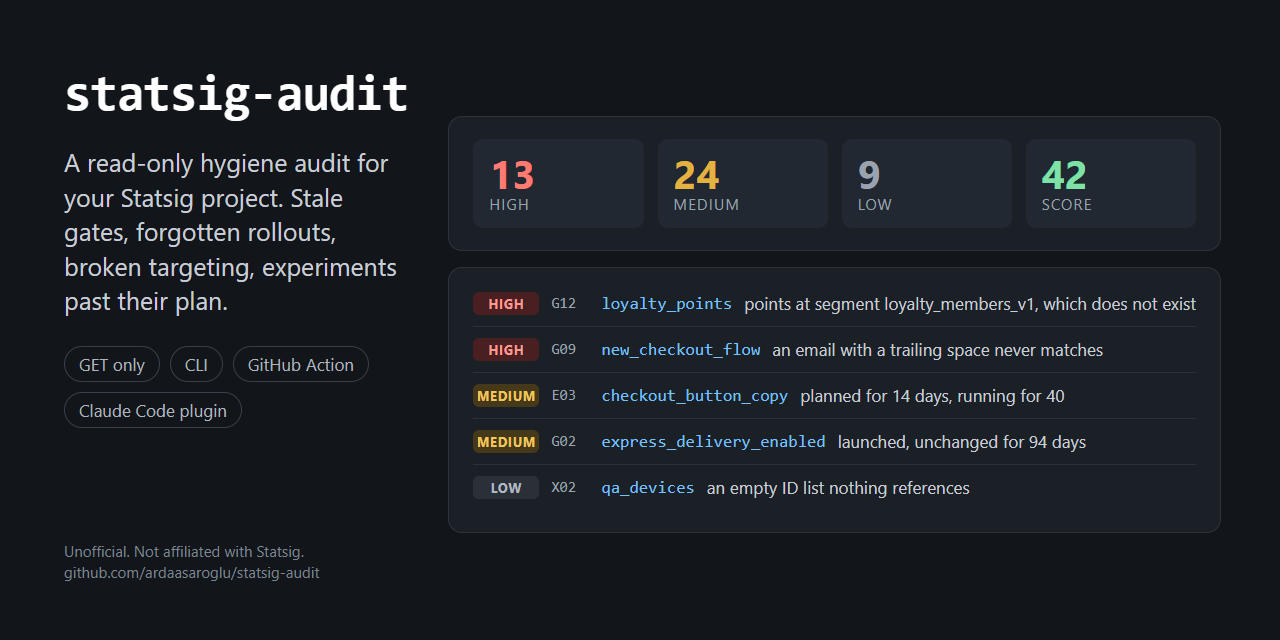Viewport: 1280px width, 640px height.
Task: Click 'launched, unchanged for 94 days' text
Action: coord(962,442)
